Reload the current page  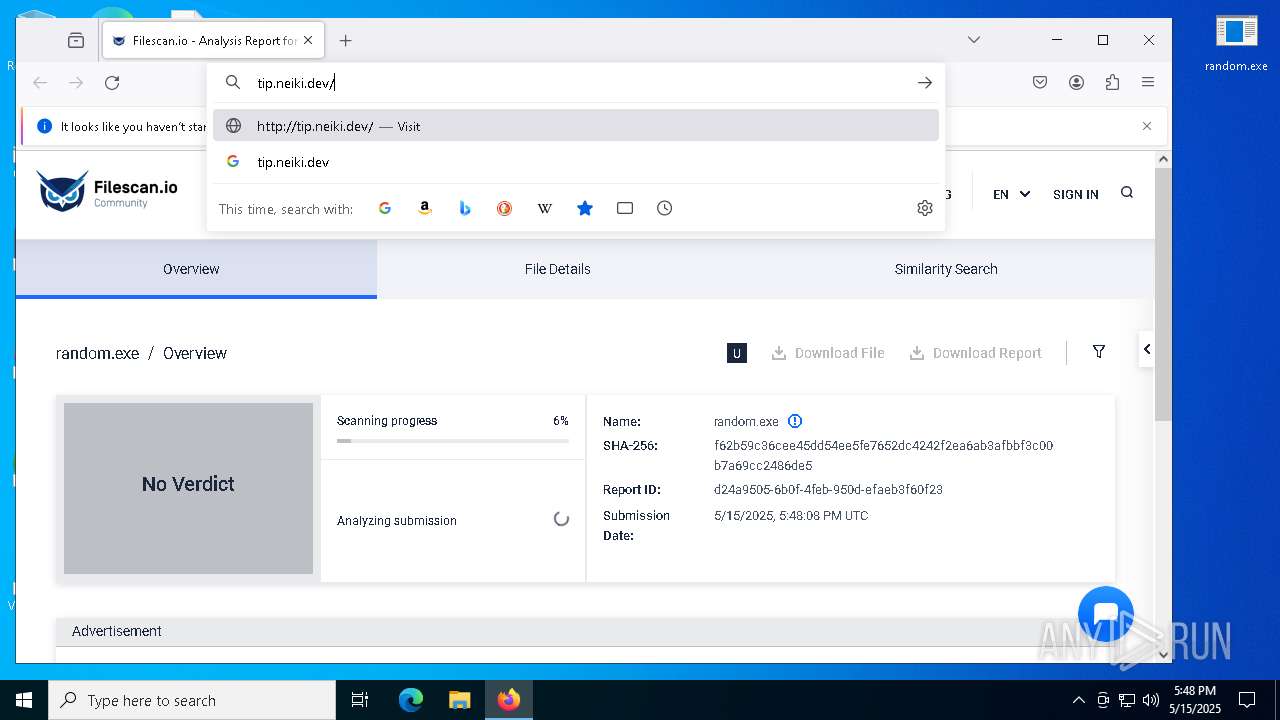(x=112, y=83)
